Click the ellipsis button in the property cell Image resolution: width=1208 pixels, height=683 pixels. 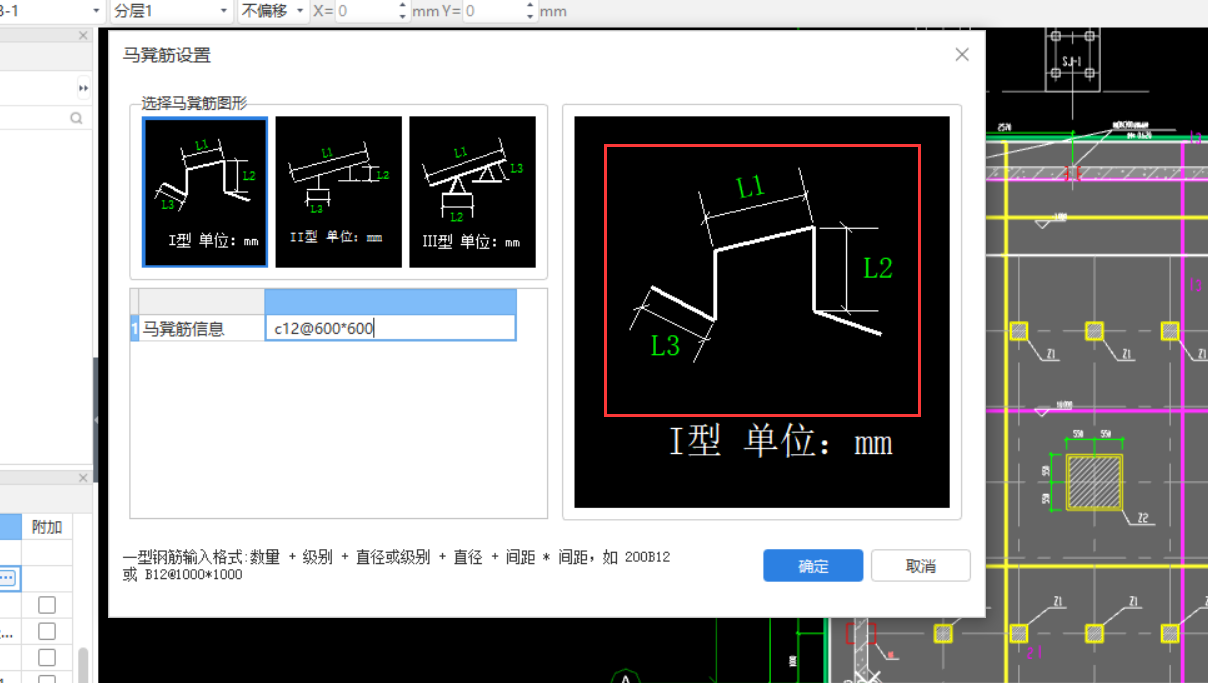(7, 578)
